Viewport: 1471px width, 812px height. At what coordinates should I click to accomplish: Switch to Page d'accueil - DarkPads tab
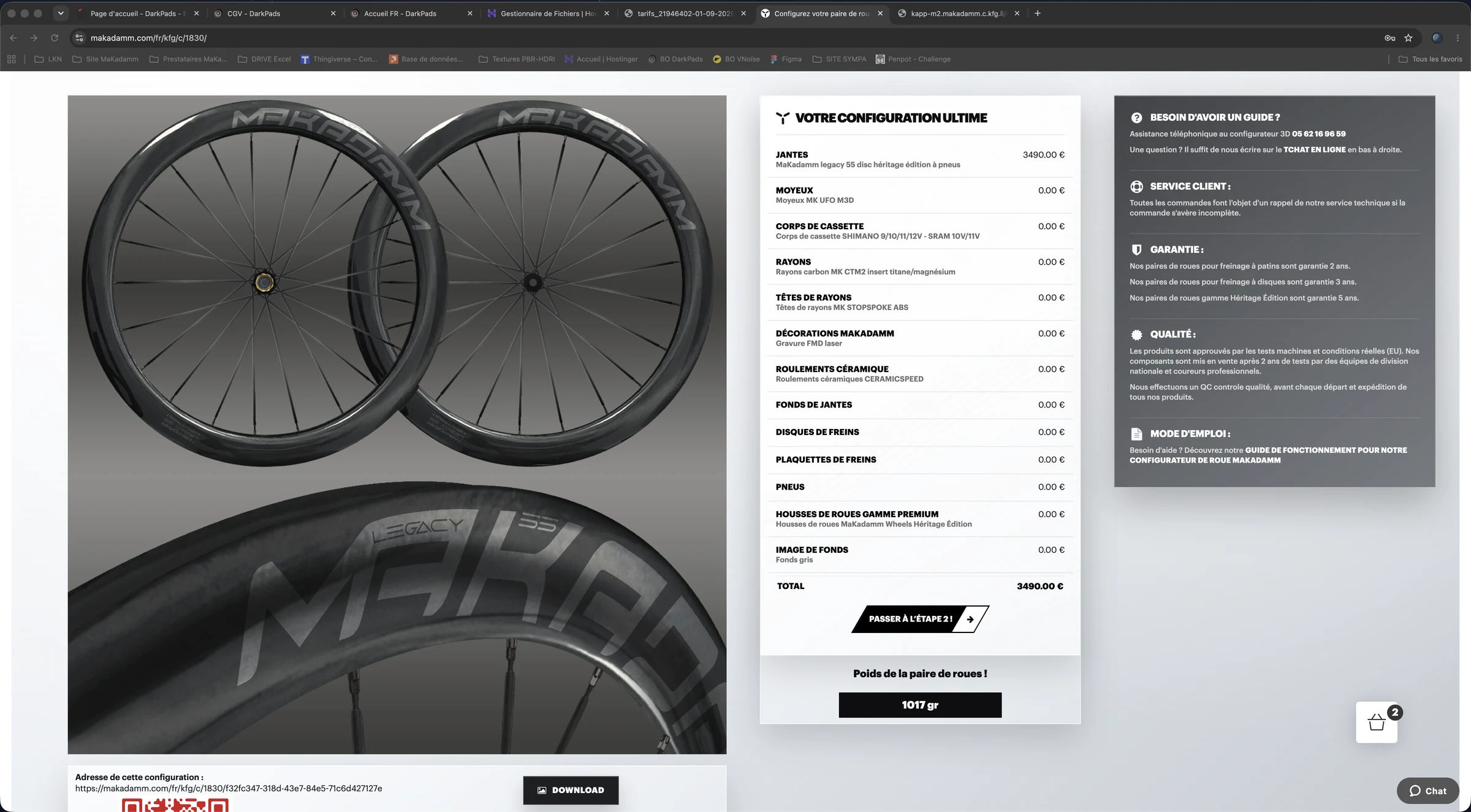click(x=137, y=13)
